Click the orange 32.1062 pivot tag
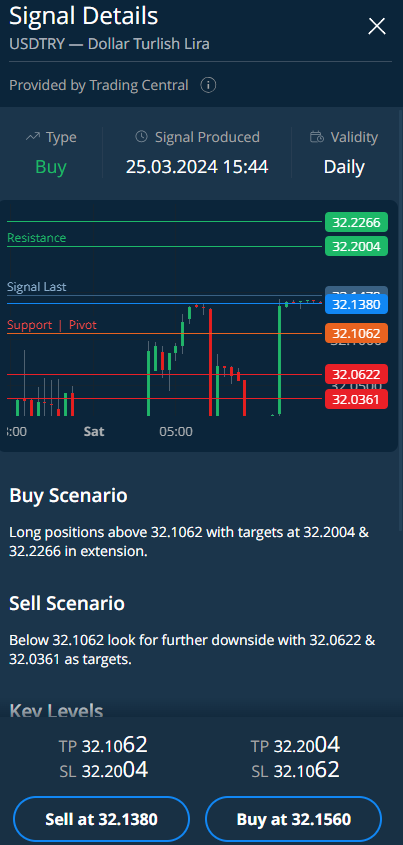This screenshot has width=403, height=845. point(356,333)
